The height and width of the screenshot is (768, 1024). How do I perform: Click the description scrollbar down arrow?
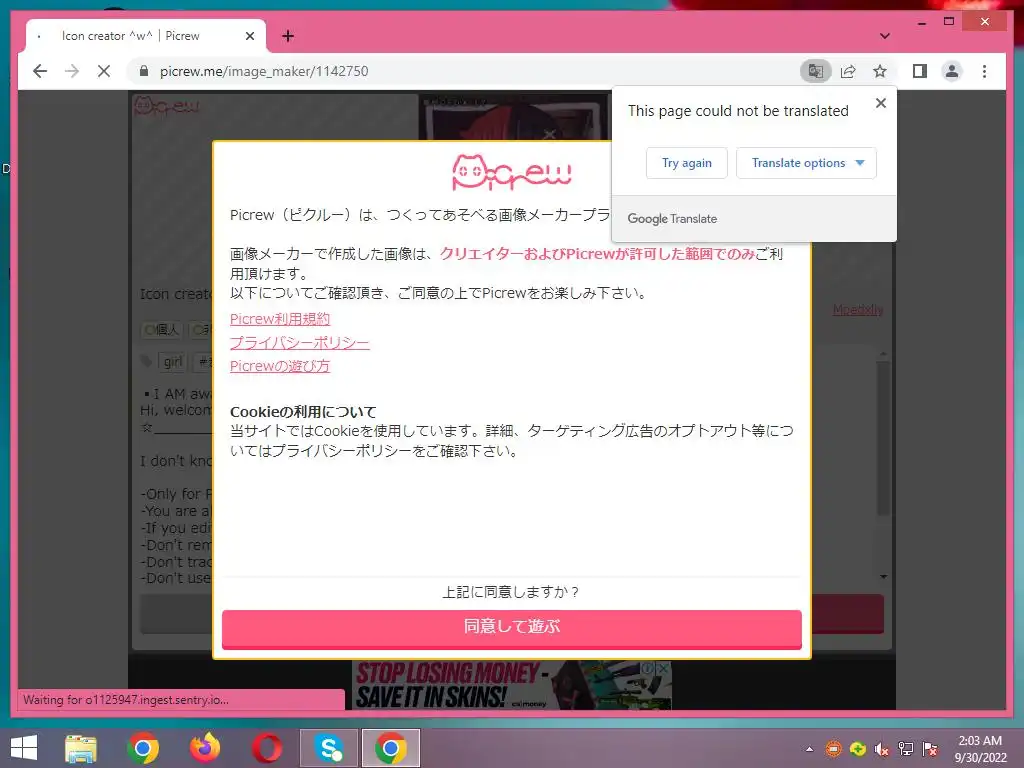coord(884,577)
